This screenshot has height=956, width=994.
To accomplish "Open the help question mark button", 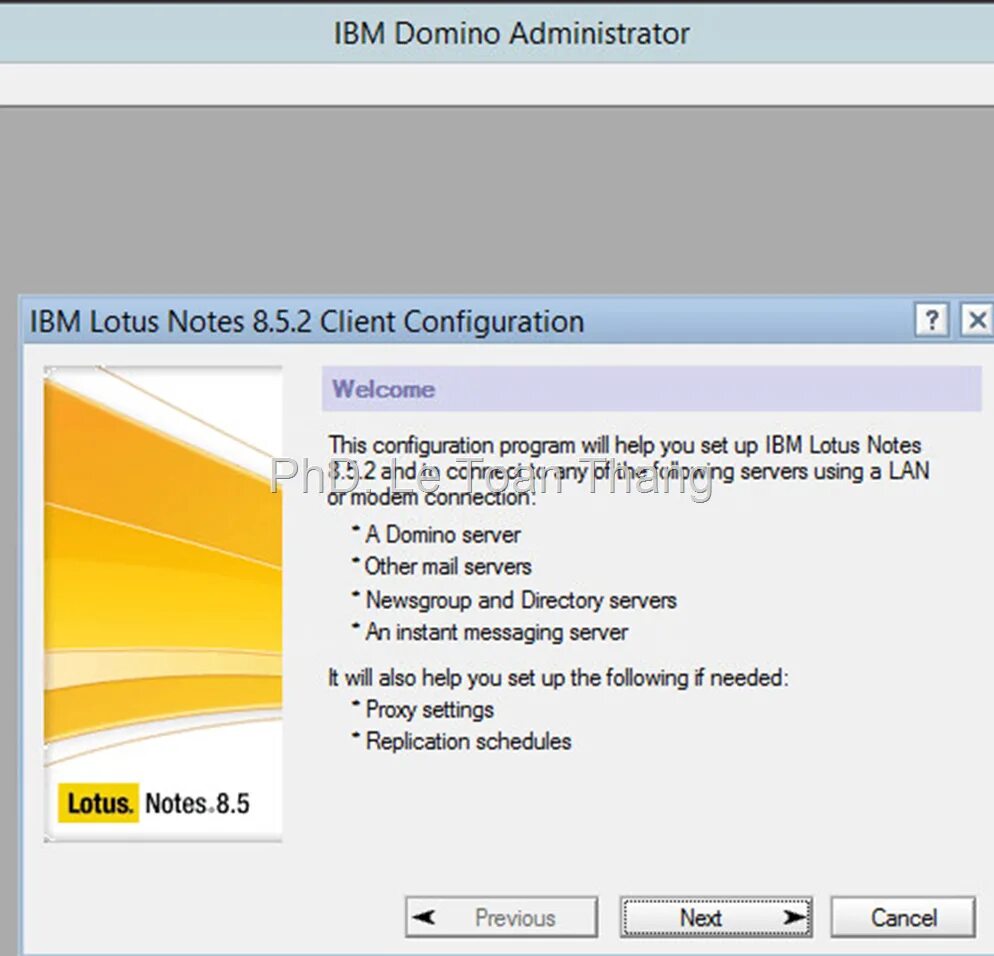I will coord(931,320).
